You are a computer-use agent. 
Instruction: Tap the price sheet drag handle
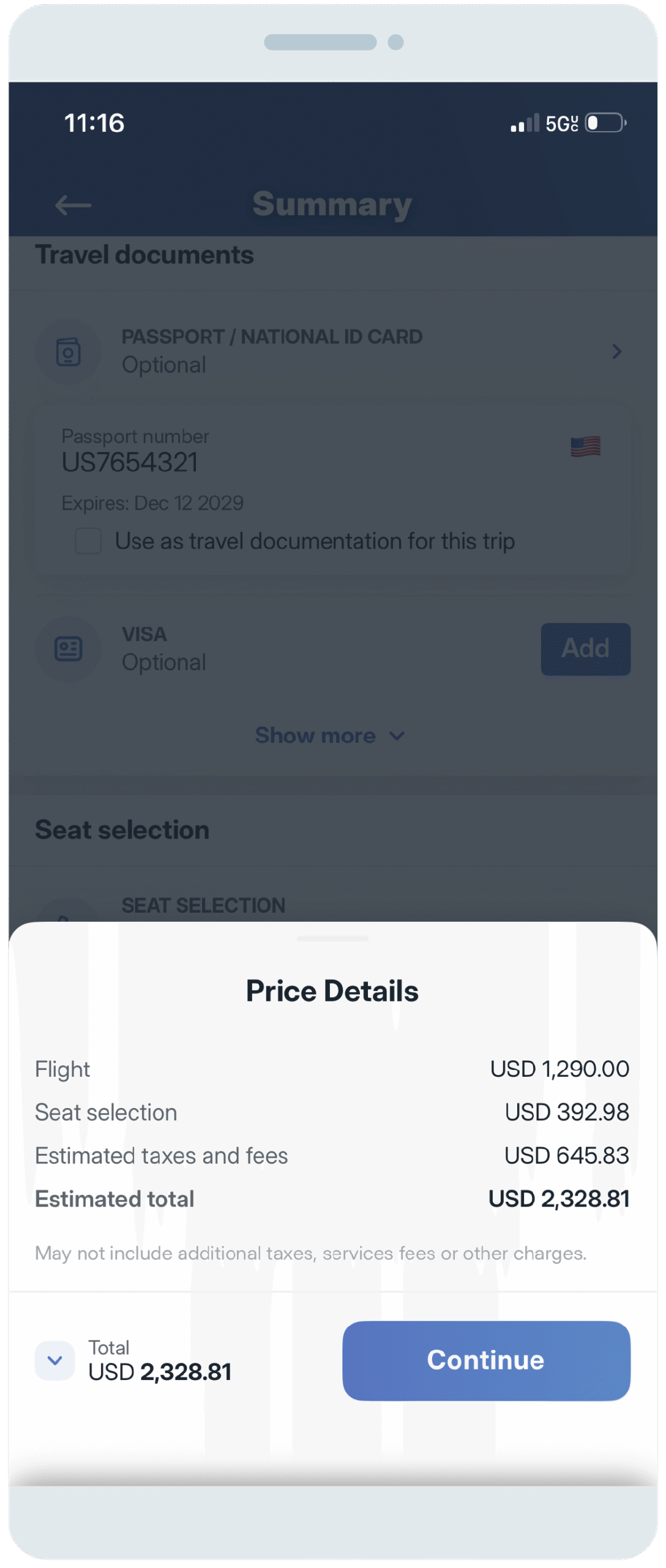coord(332,938)
